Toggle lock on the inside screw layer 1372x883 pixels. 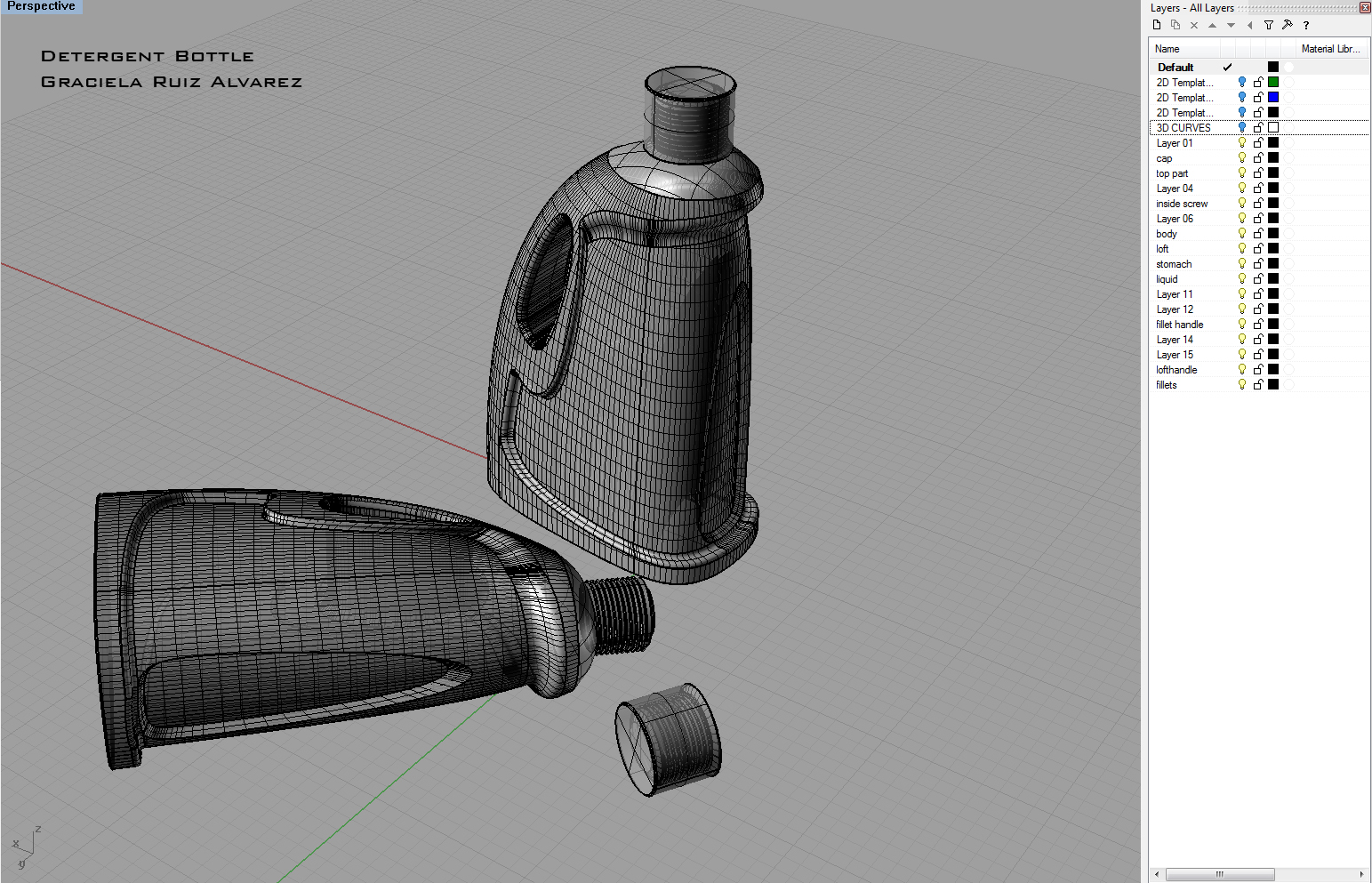click(1258, 203)
